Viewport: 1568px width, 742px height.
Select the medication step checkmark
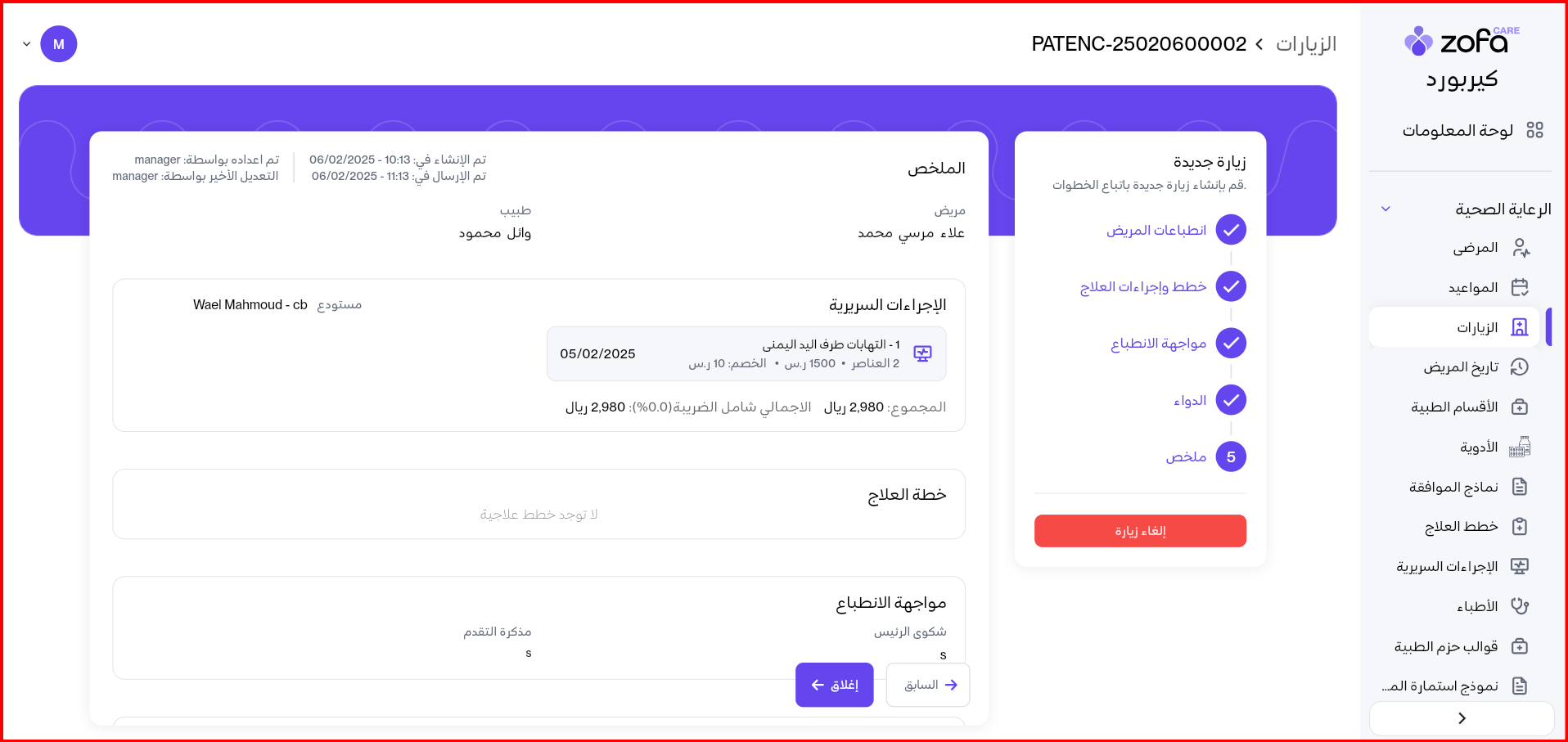1230,400
